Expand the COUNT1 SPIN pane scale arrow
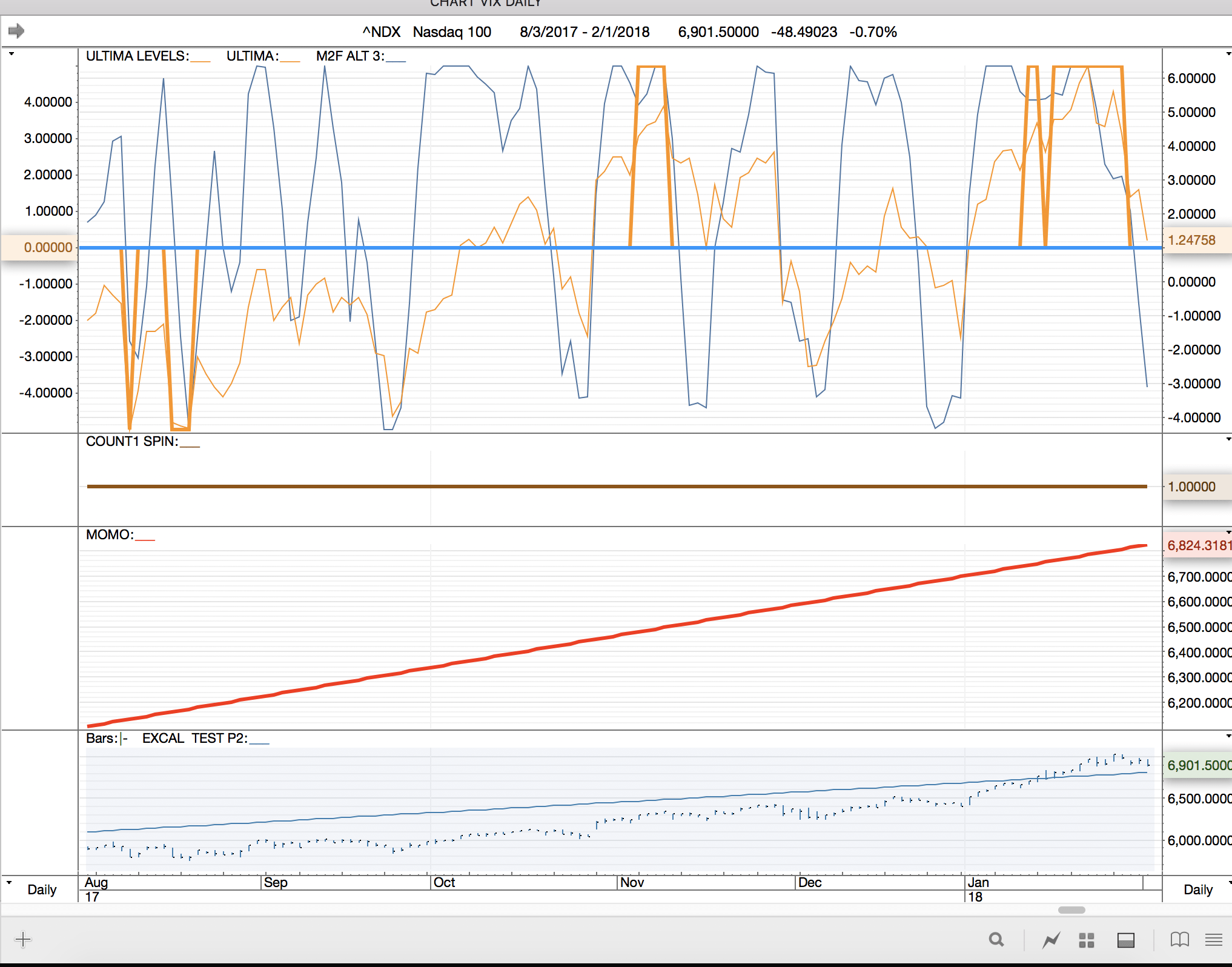This screenshot has height=967, width=1232. click(x=1228, y=439)
